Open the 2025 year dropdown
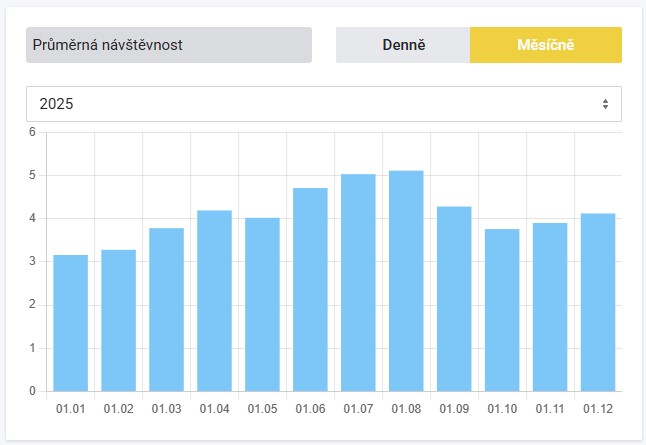 click(x=323, y=104)
